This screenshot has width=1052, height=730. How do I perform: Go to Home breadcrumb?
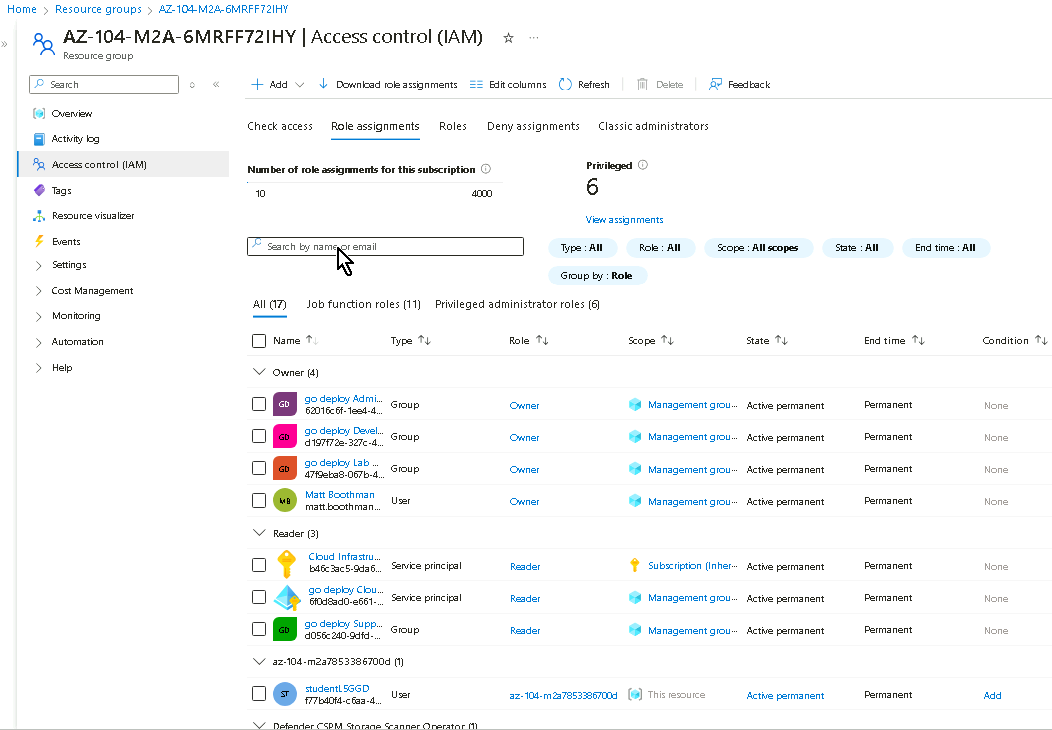pyautogui.click(x=21, y=9)
